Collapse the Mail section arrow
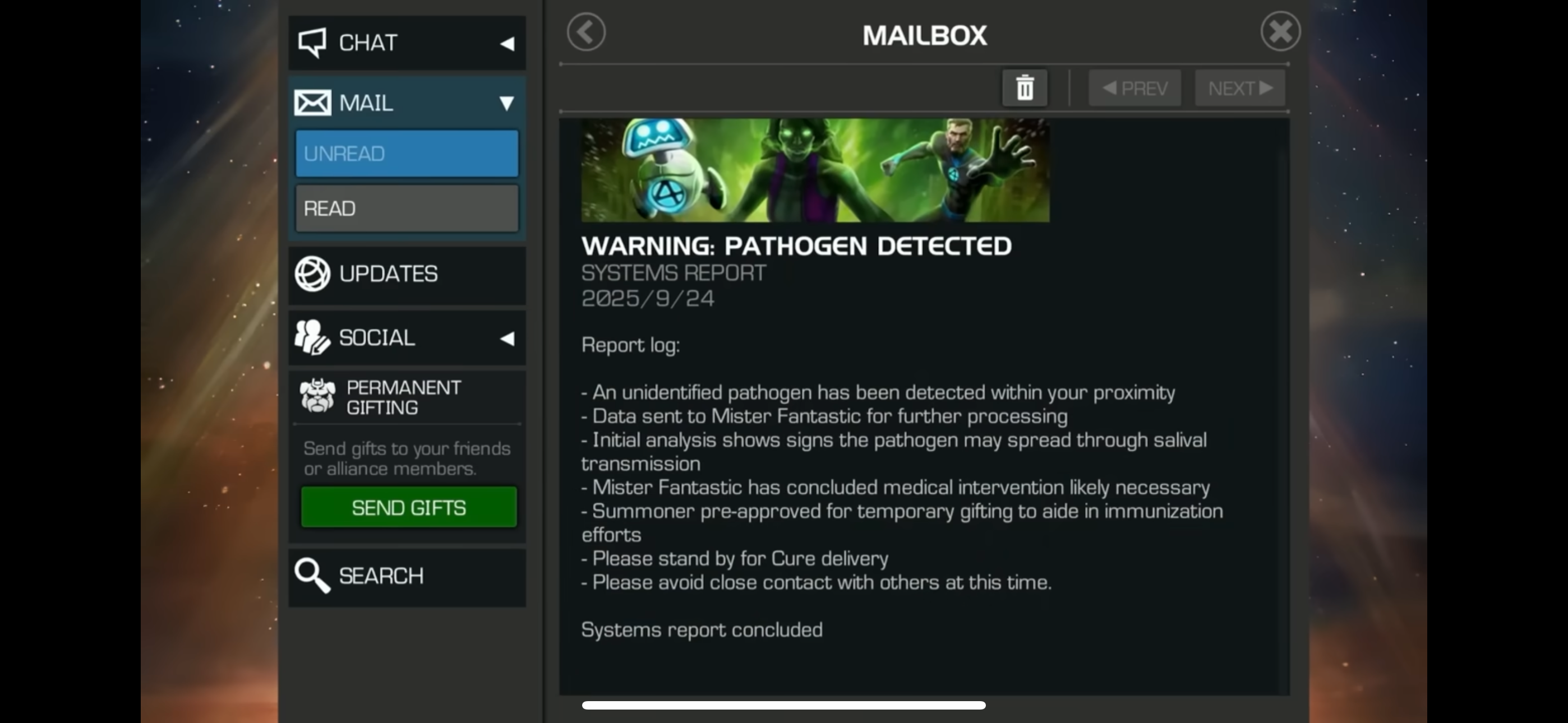This screenshot has height=723, width=1568. pos(506,103)
